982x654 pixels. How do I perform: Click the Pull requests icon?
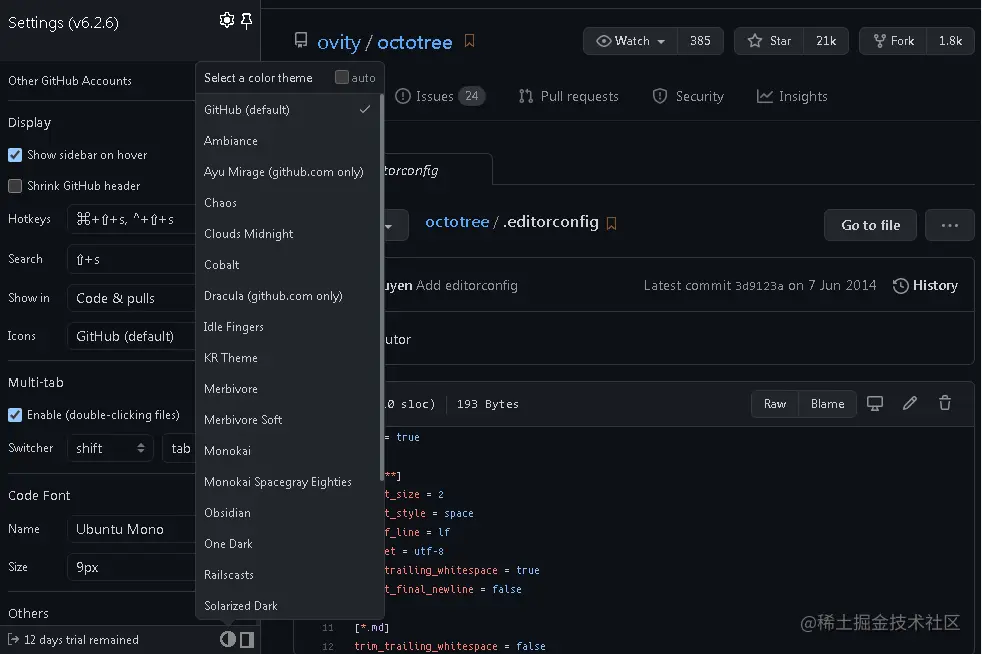(x=526, y=96)
